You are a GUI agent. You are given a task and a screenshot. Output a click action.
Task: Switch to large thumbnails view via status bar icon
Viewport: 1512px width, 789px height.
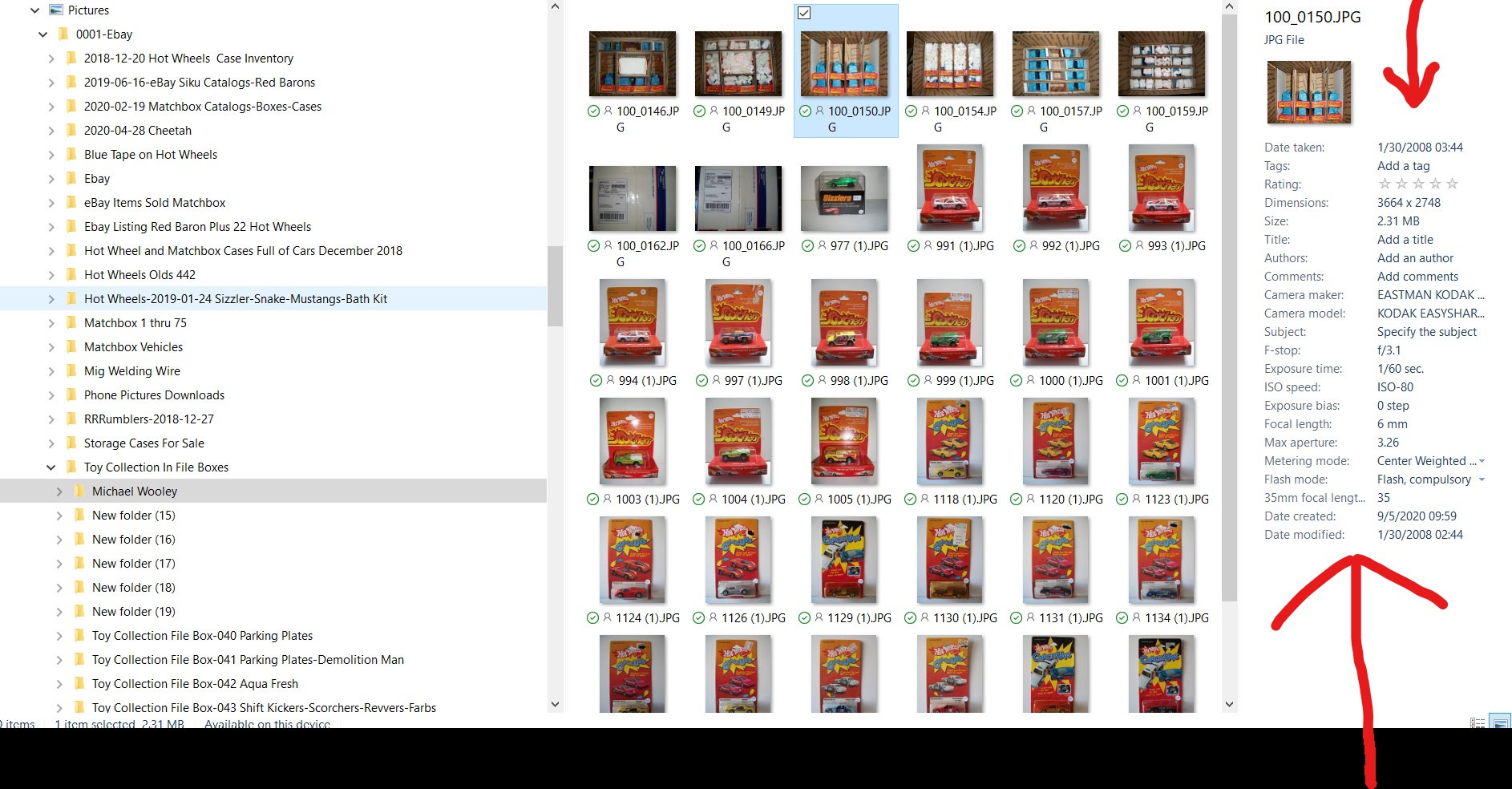click(1499, 721)
